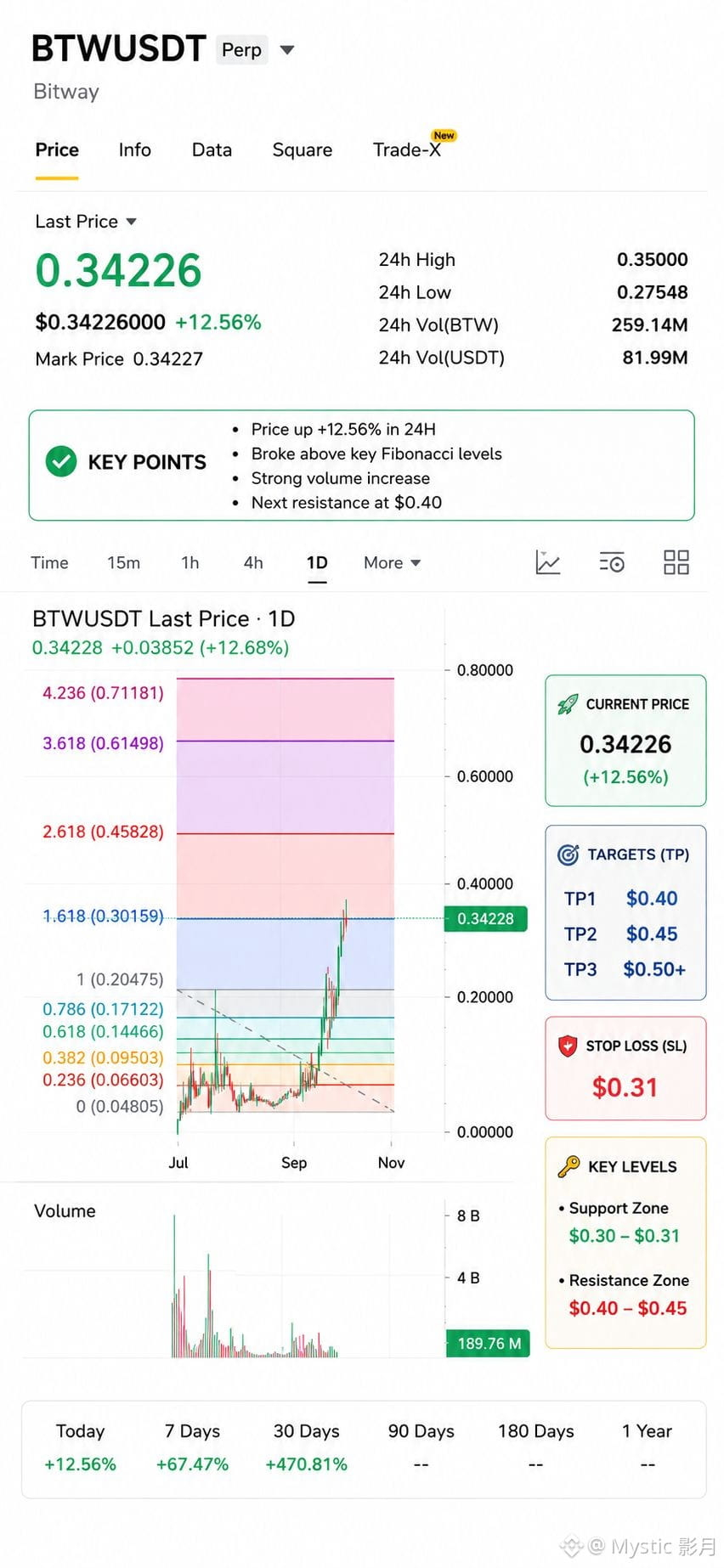The image size is (724, 1568).
Task: Click the Next resistance at $0.40 bullet
Action: [x=346, y=503]
